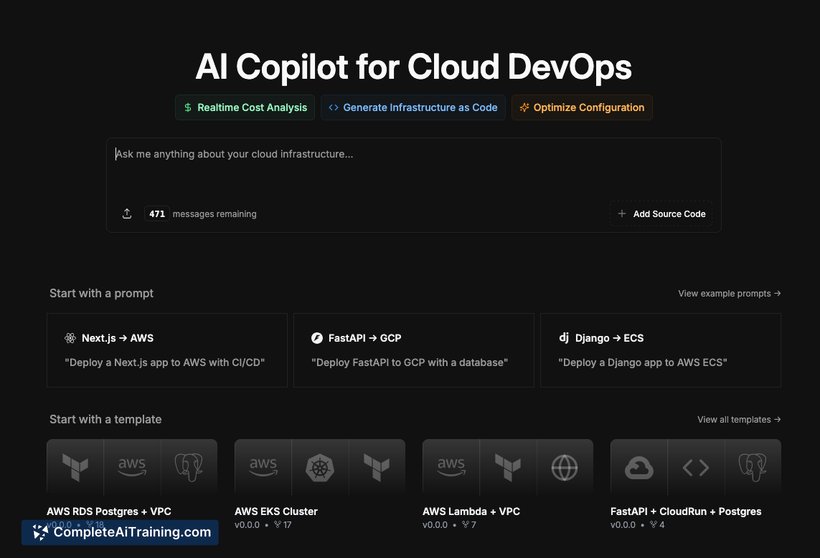Click dollar icon on Realtime Cost Analysis
This screenshot has height=558, width=820.
point(188,108)
